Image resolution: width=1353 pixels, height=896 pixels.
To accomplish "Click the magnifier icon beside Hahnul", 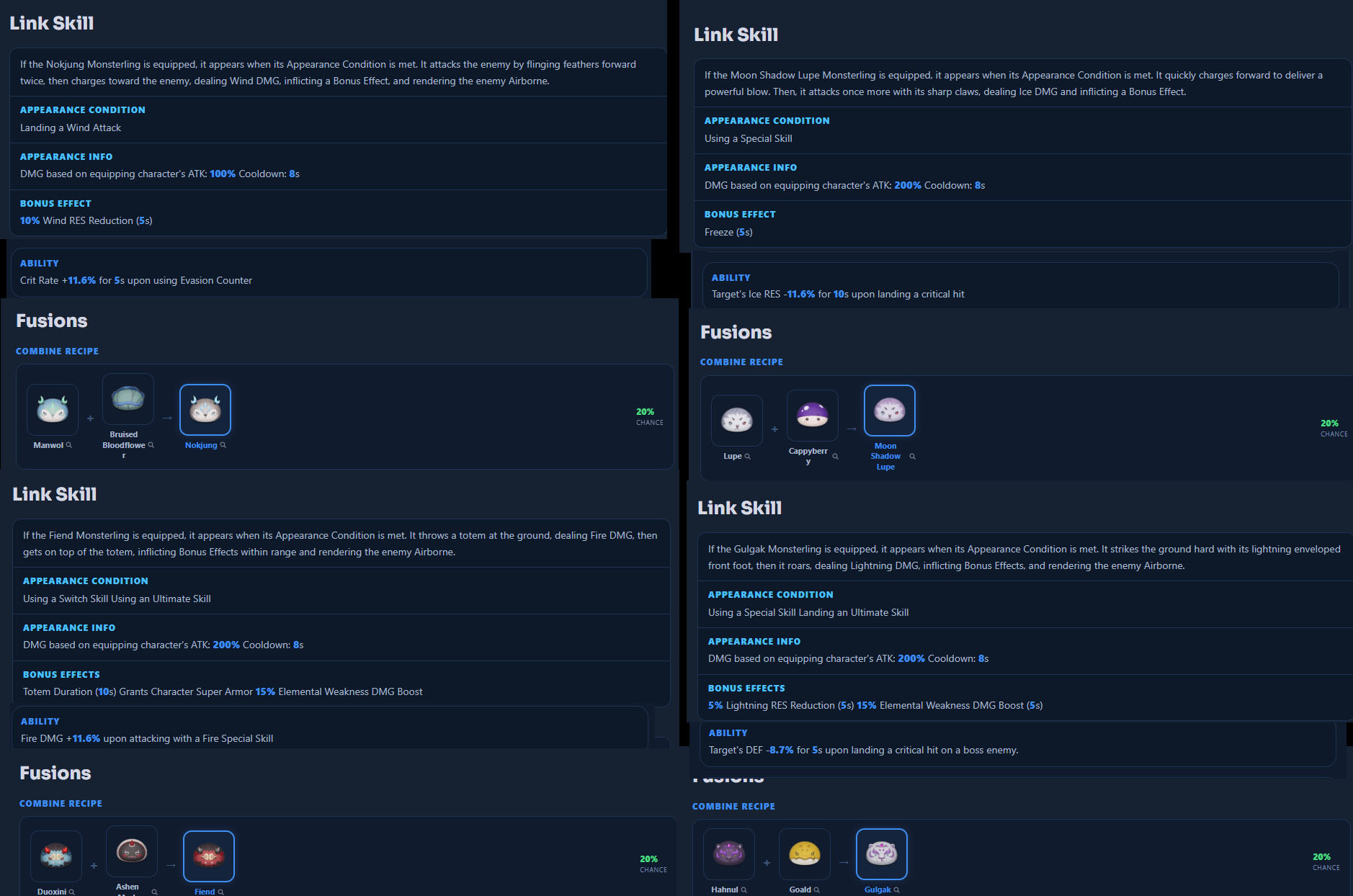I will pyautogui.click(x=744, y=890).
